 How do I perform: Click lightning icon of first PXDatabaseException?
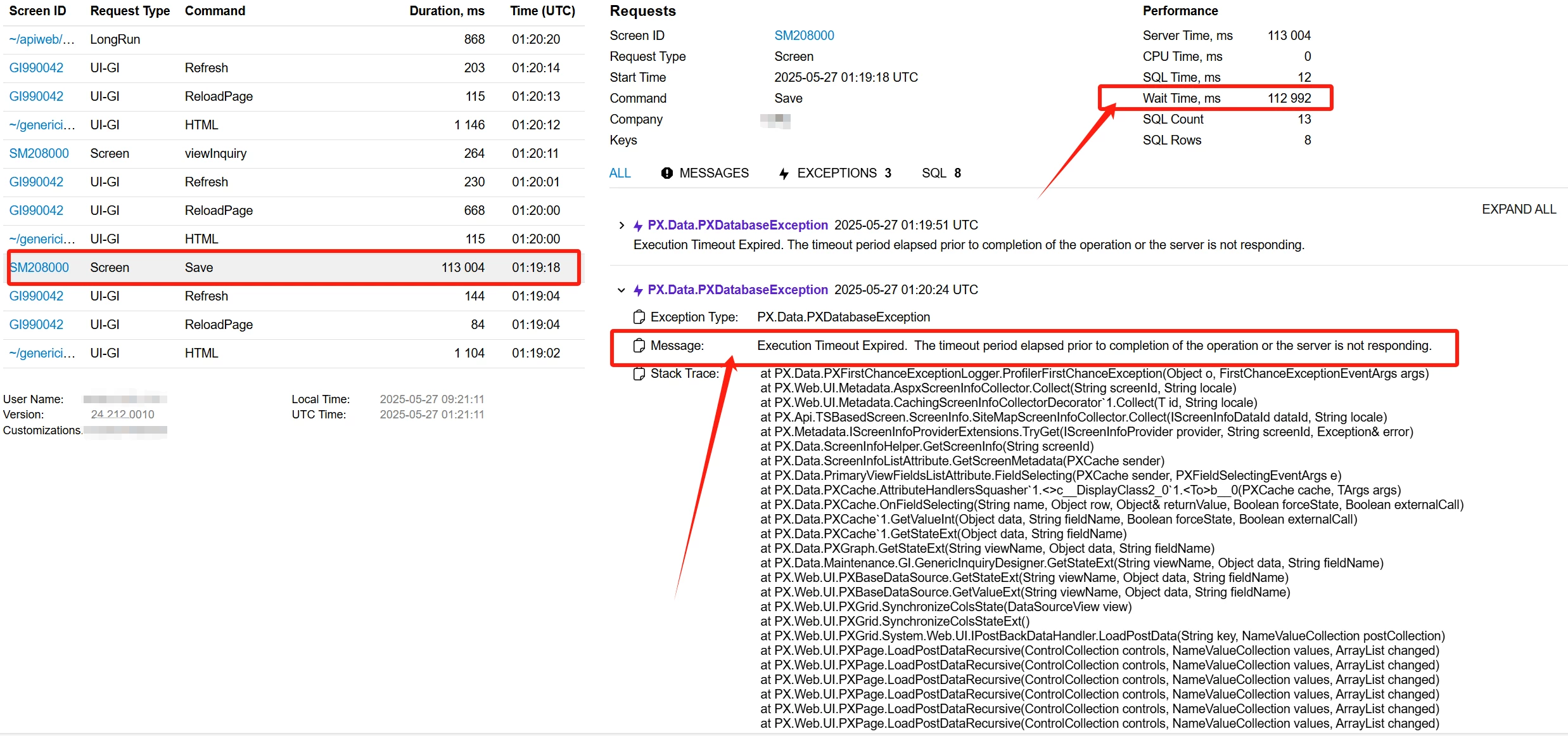[x=638, y=226]
